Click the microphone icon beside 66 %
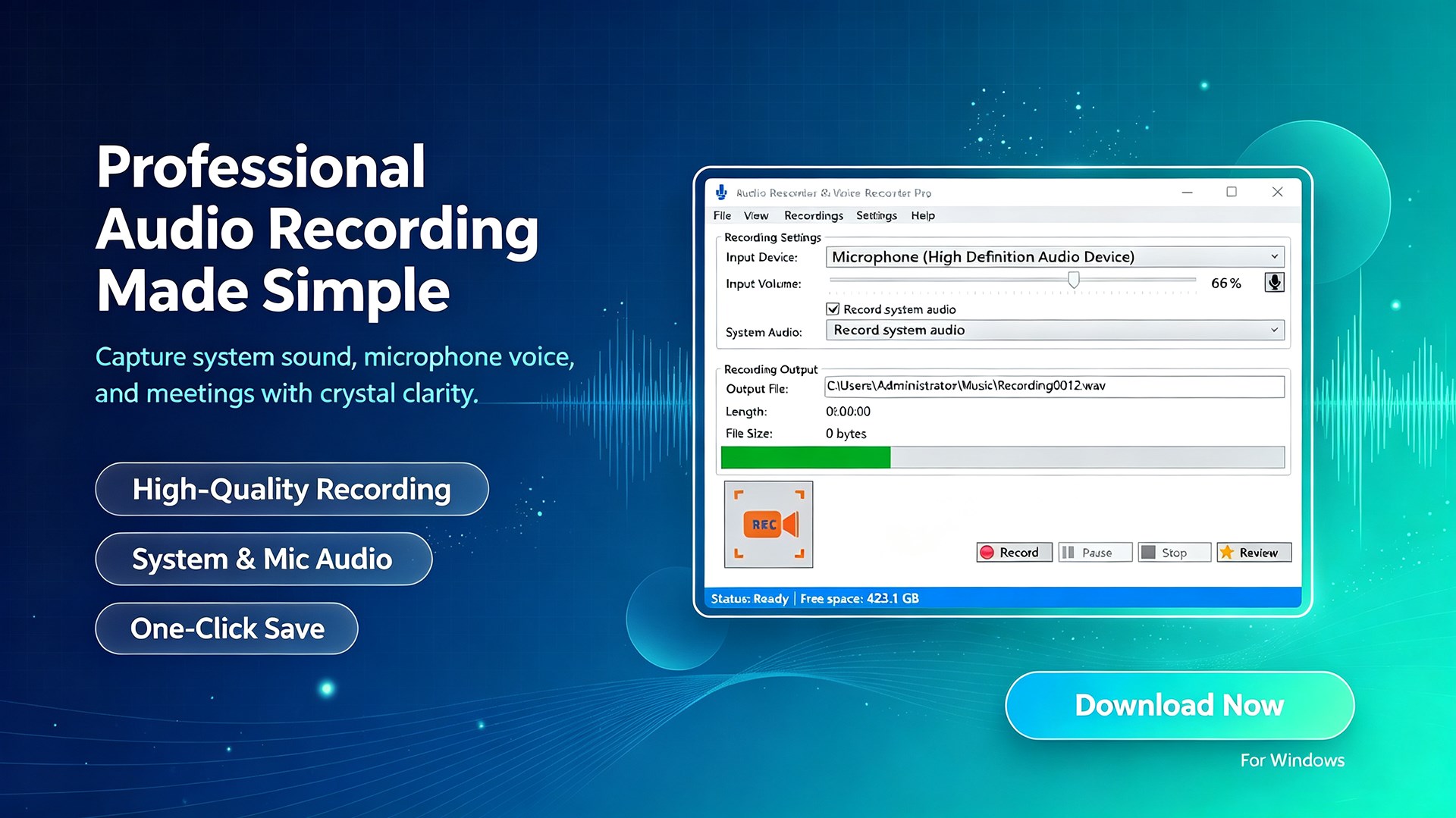 click(1274, 283)
